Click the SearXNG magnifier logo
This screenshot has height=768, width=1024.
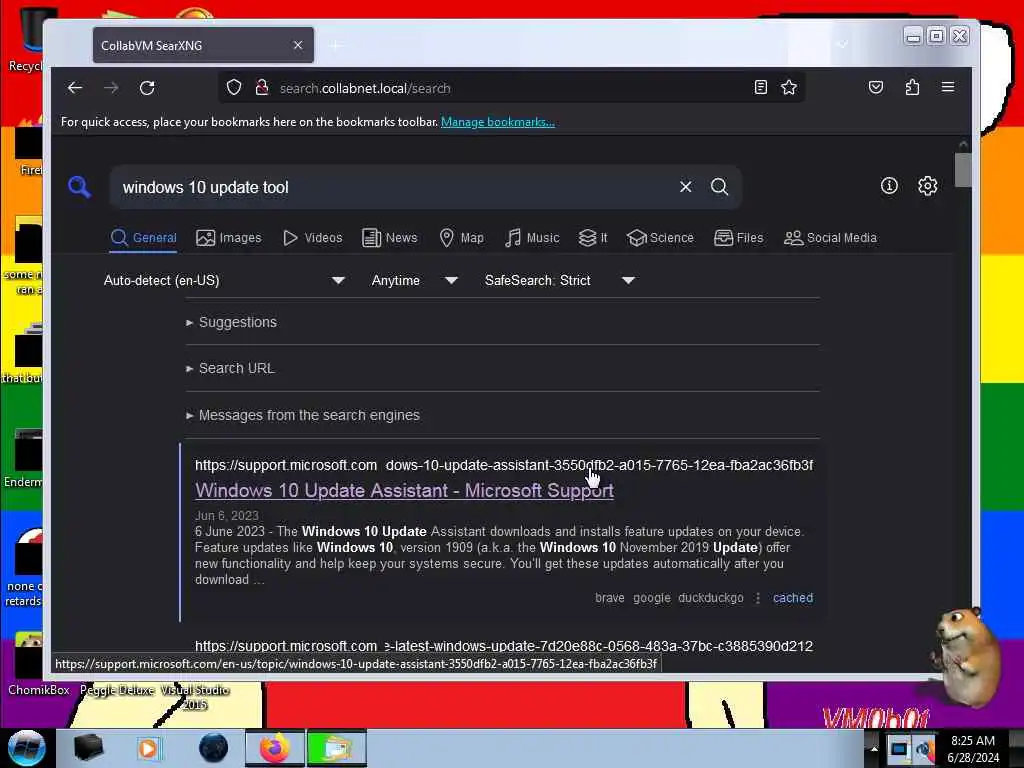79,187
